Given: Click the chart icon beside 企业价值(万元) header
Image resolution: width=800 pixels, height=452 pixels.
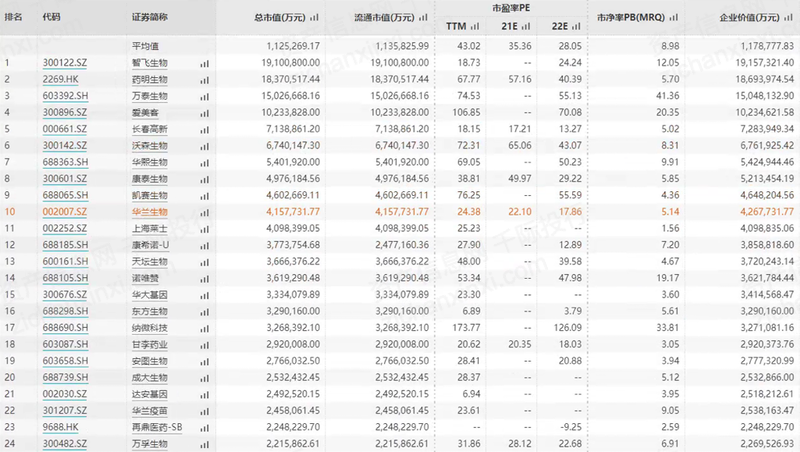Looking at the screenshot, I should pos(789,17).
